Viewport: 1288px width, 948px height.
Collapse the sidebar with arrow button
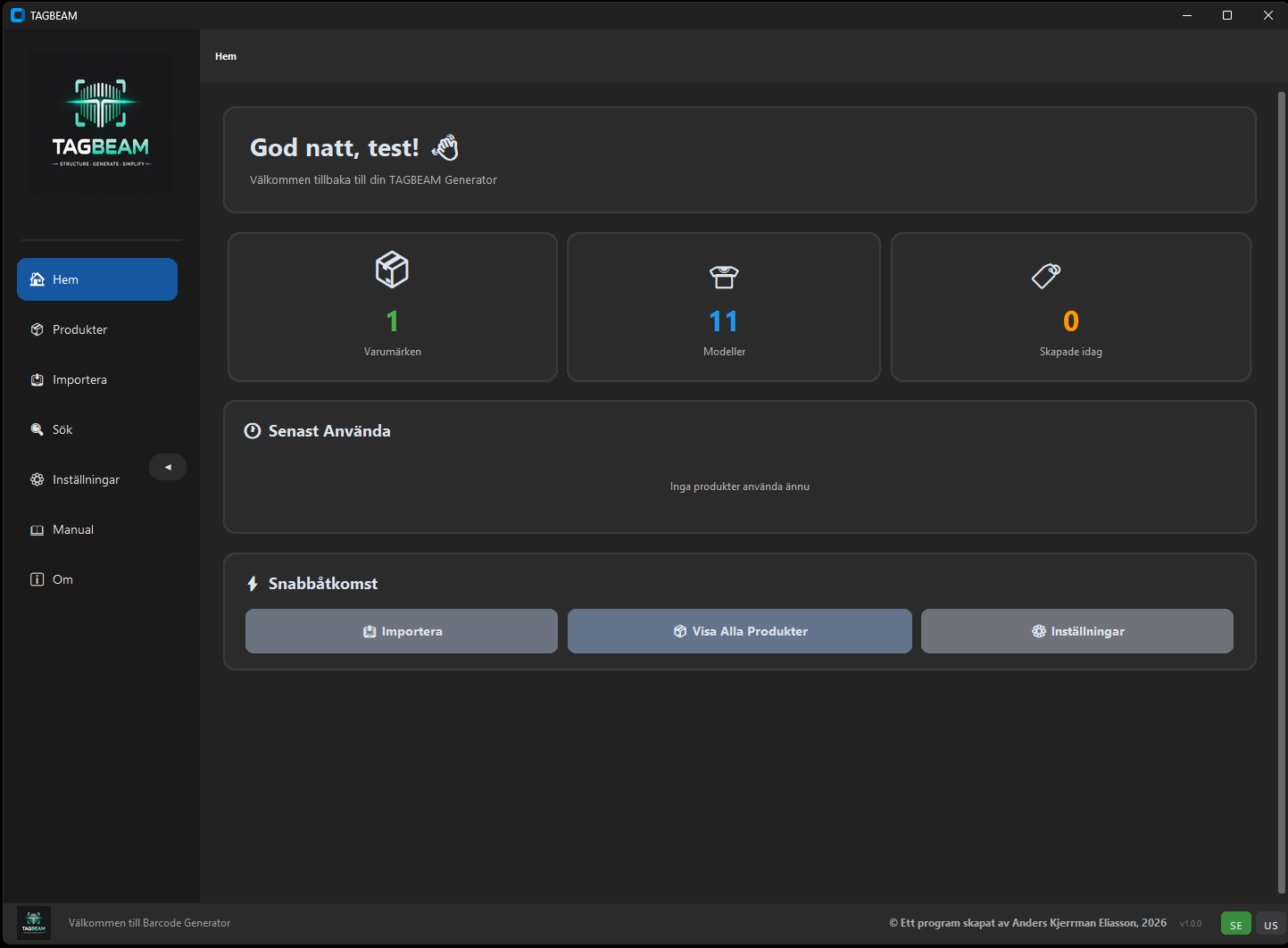[x=168, y=467]
